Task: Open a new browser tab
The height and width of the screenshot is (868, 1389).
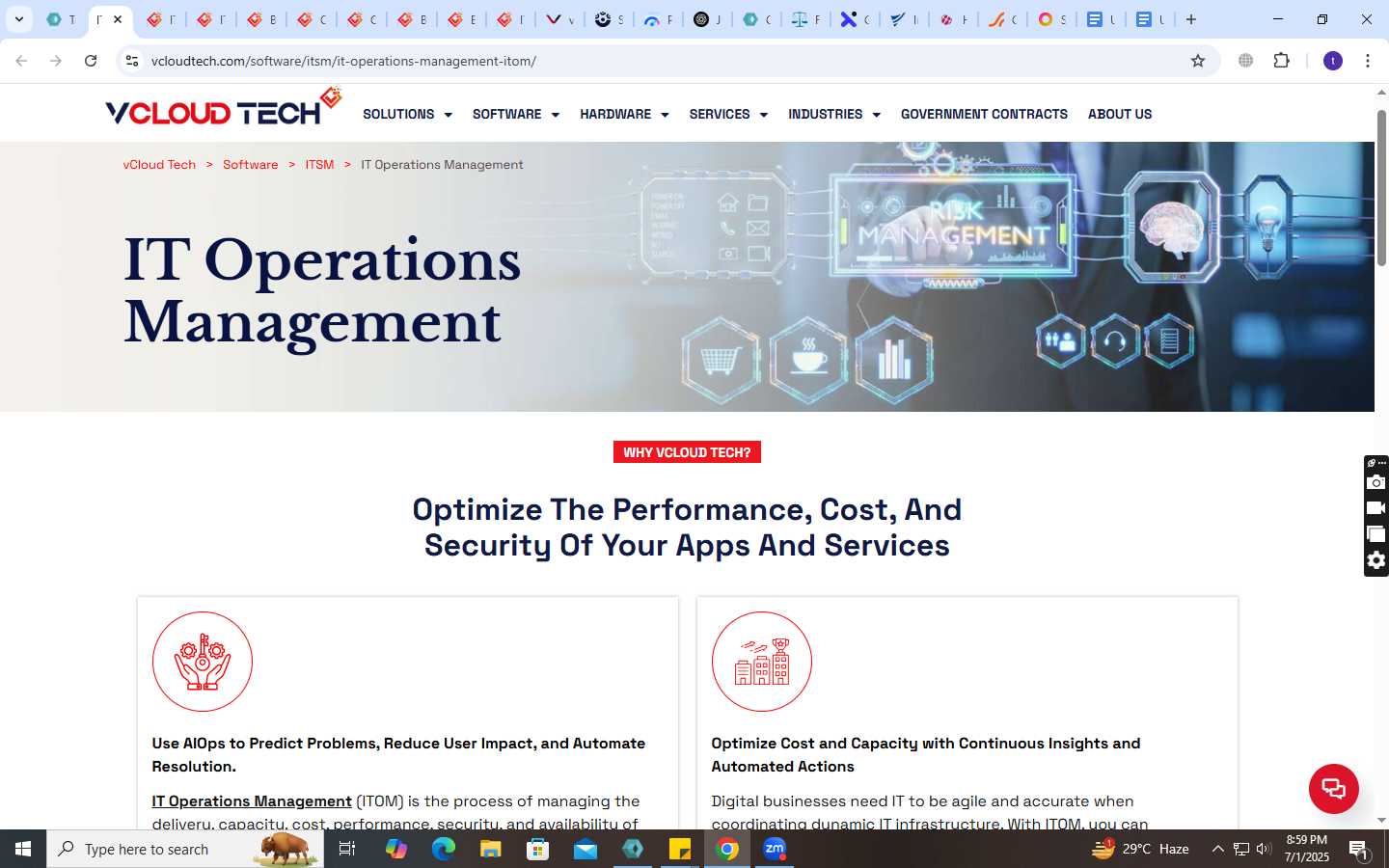Action: (x=1191, y=19)
